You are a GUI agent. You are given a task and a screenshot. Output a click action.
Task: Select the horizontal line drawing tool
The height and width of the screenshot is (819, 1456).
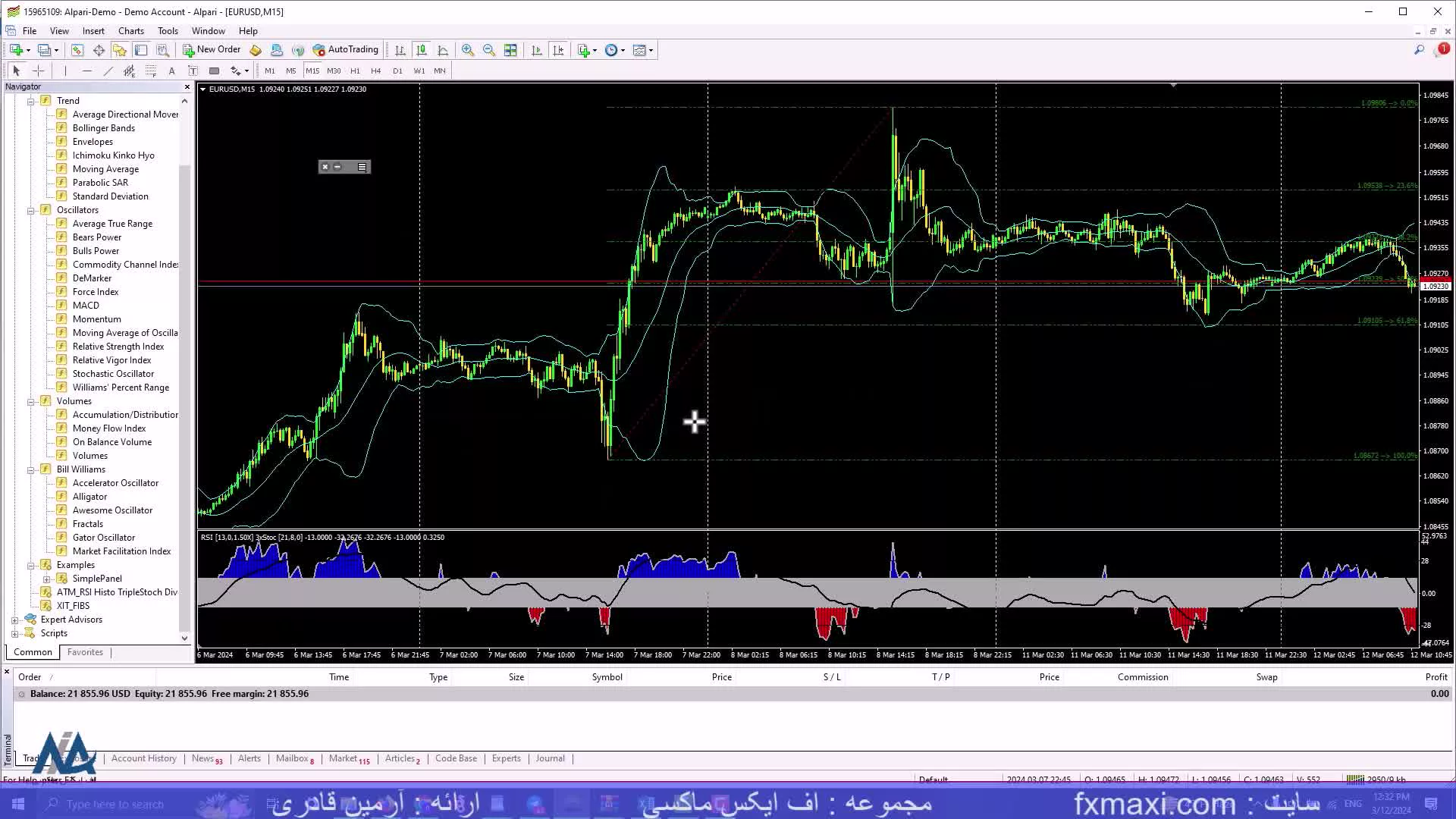pyautogui.click(x=86, y=70)
